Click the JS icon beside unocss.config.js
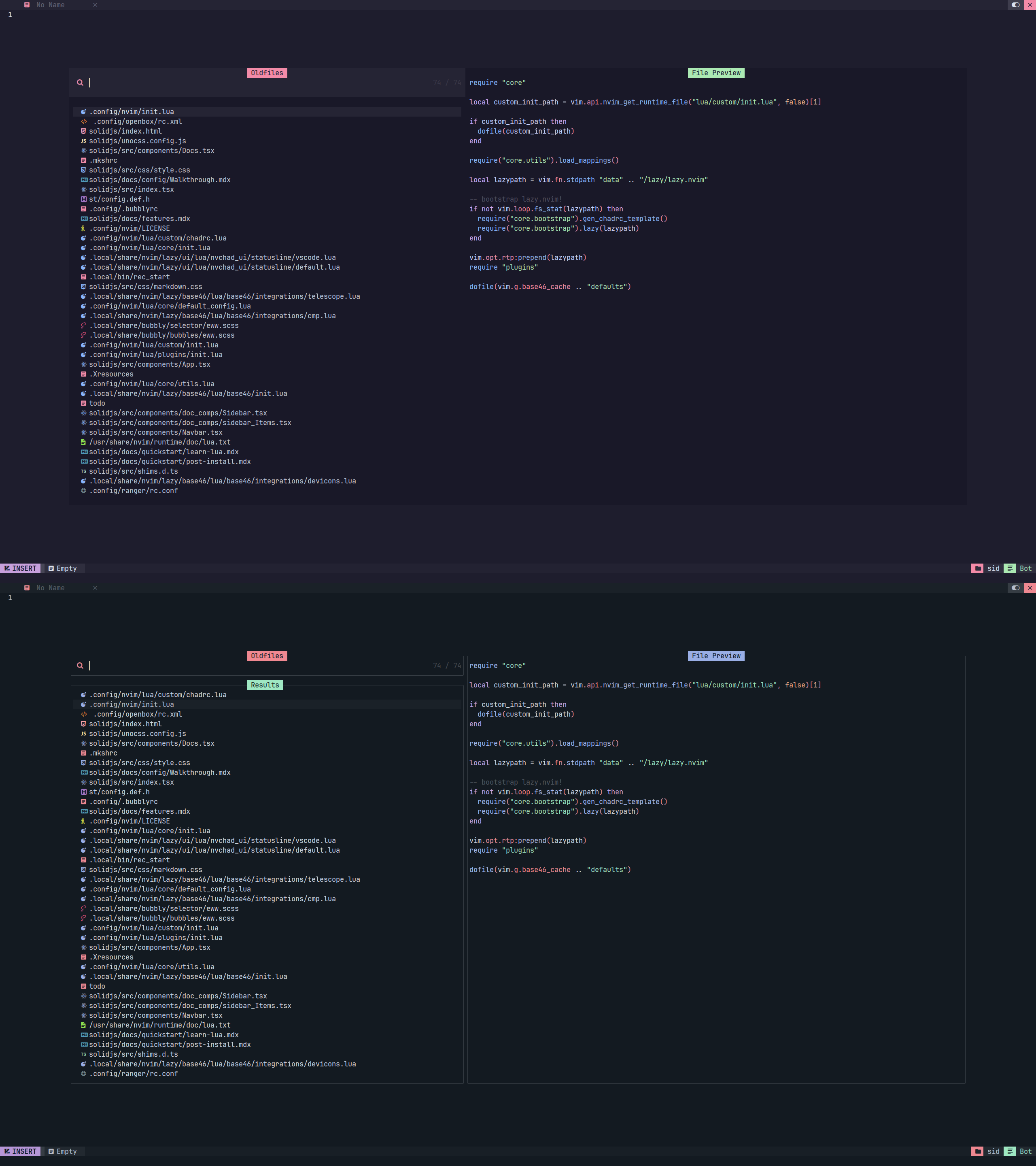 pos(84,140)
